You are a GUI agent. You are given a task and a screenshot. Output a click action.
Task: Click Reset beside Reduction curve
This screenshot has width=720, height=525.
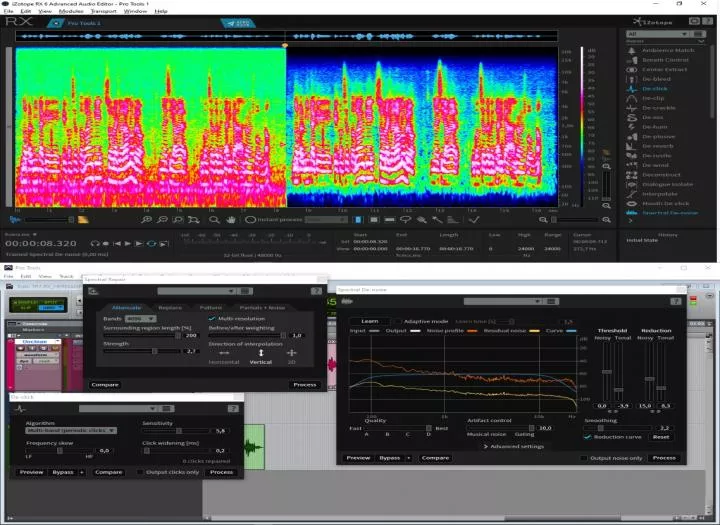pos(661,437)
